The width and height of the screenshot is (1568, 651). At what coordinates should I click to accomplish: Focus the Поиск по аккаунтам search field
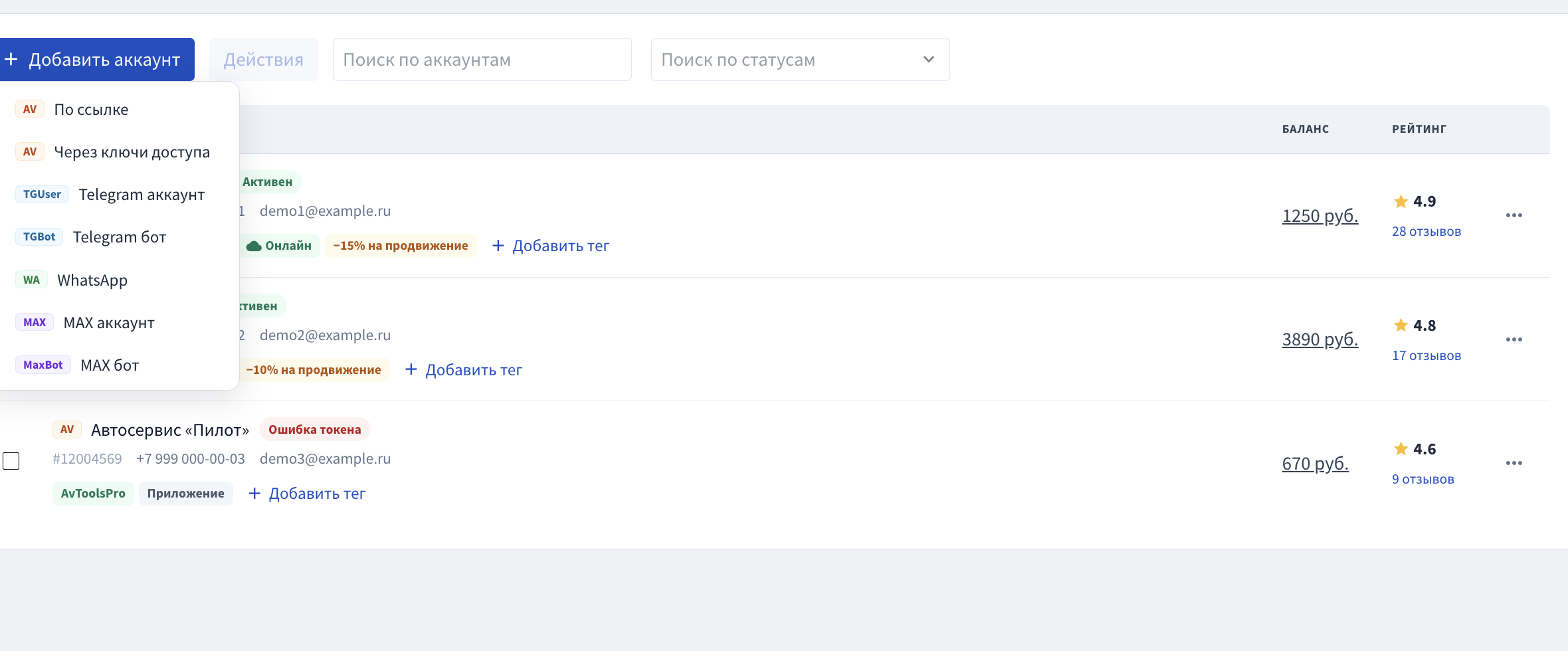[x=482, y=60]
